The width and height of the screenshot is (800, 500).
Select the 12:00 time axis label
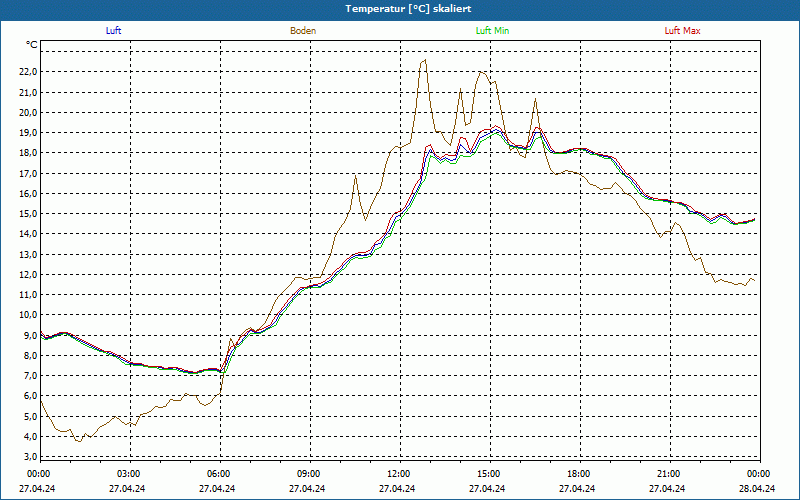click(x=399, y=474)
